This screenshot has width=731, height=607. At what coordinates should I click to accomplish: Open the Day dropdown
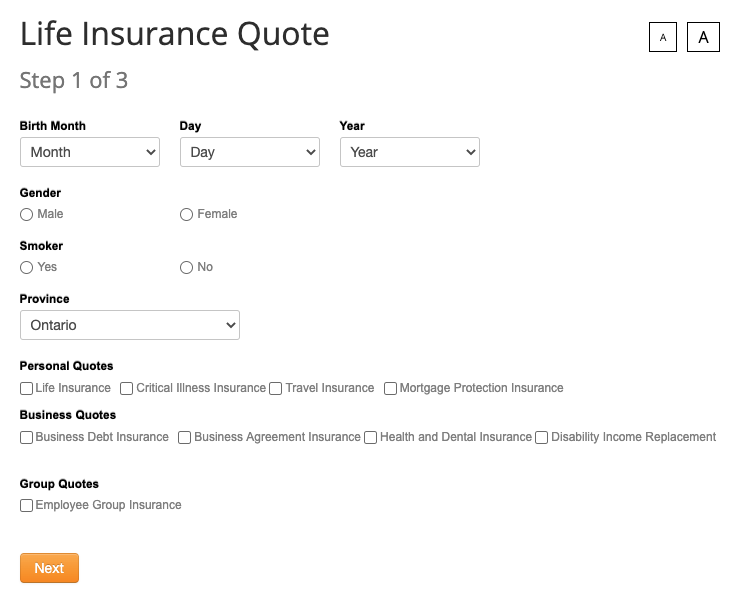(250, 152)
